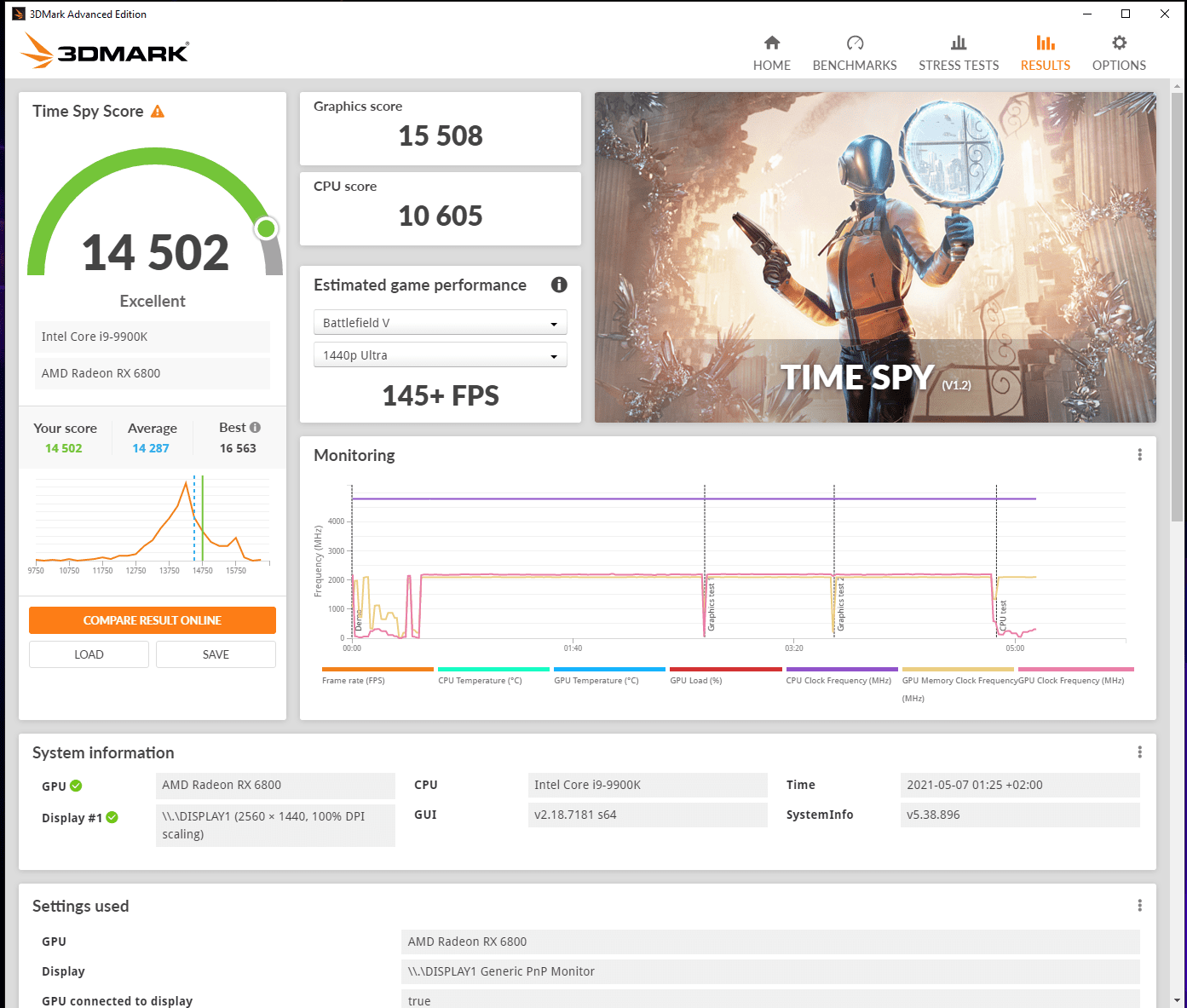
Task: Click the Best score value 16 563
Action: coord(238,448)
